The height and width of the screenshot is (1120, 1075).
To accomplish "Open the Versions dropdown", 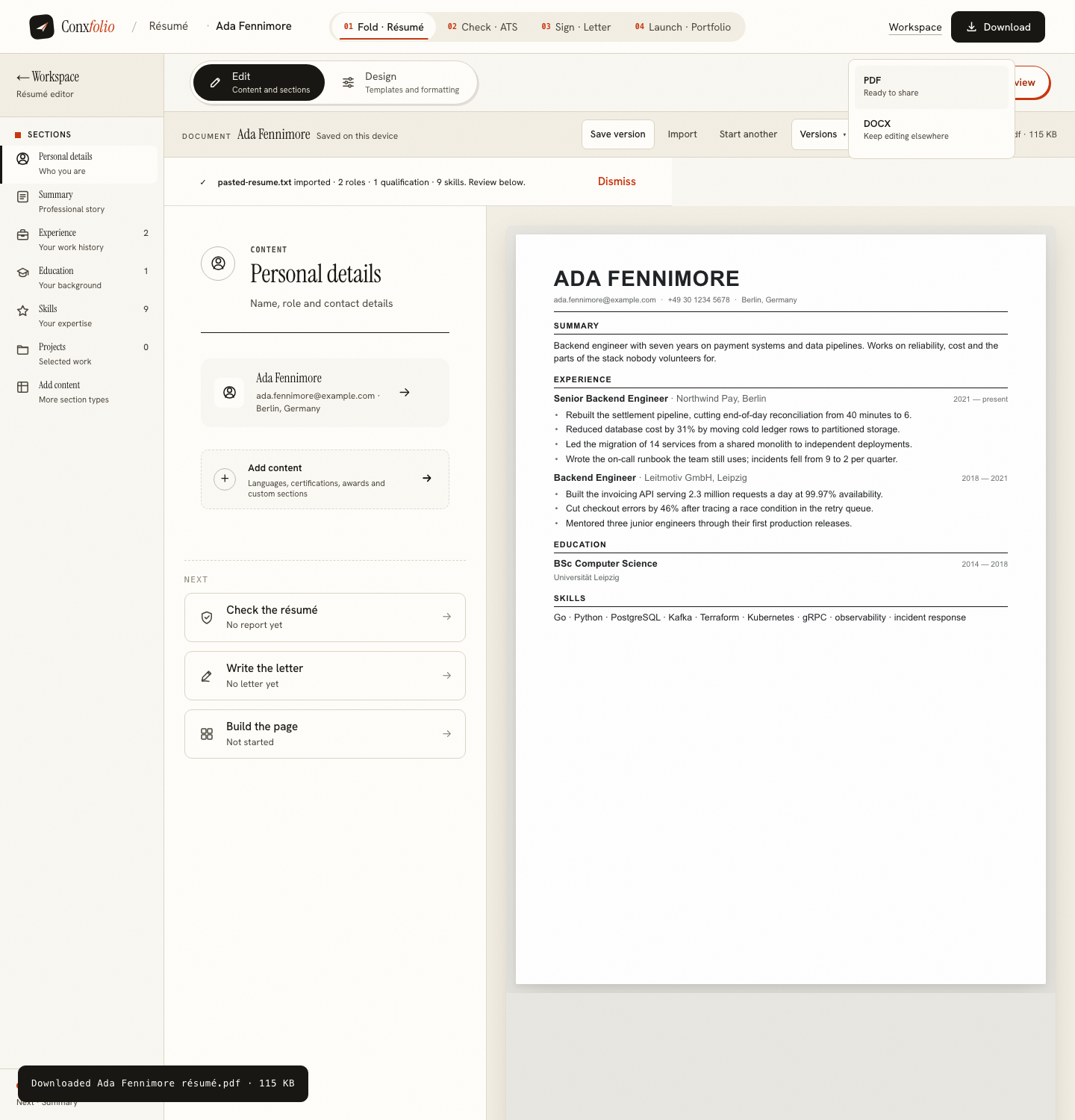I will [820, 134].
